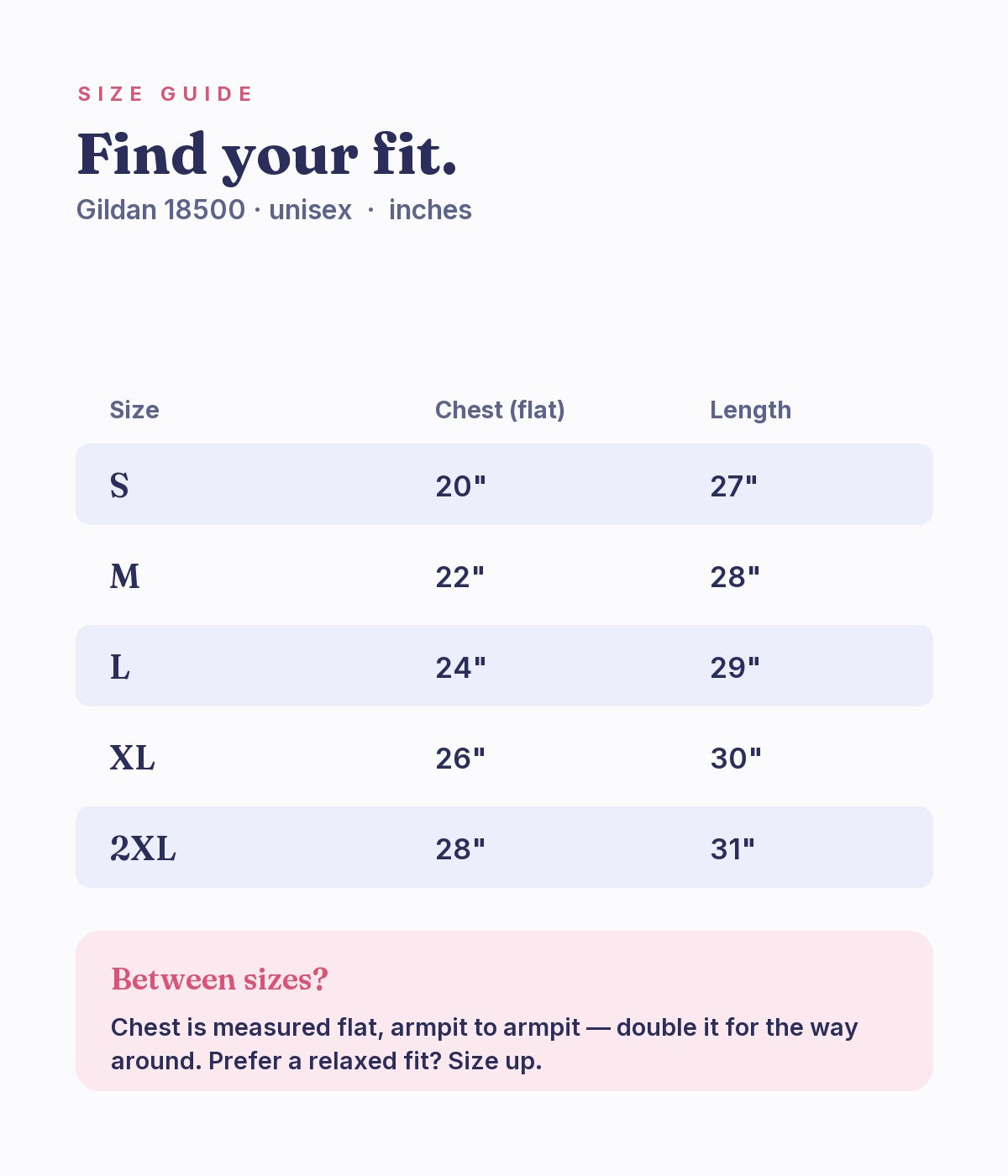This screenshot has width=1008, height=1176.
Task: Select the XL size label
Action: click(x=133, y=758)
